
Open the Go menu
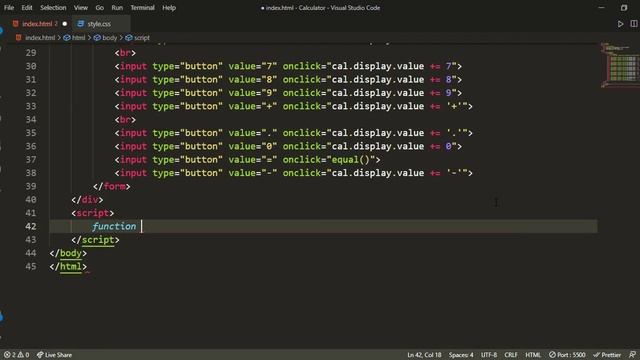pos(99,8)
